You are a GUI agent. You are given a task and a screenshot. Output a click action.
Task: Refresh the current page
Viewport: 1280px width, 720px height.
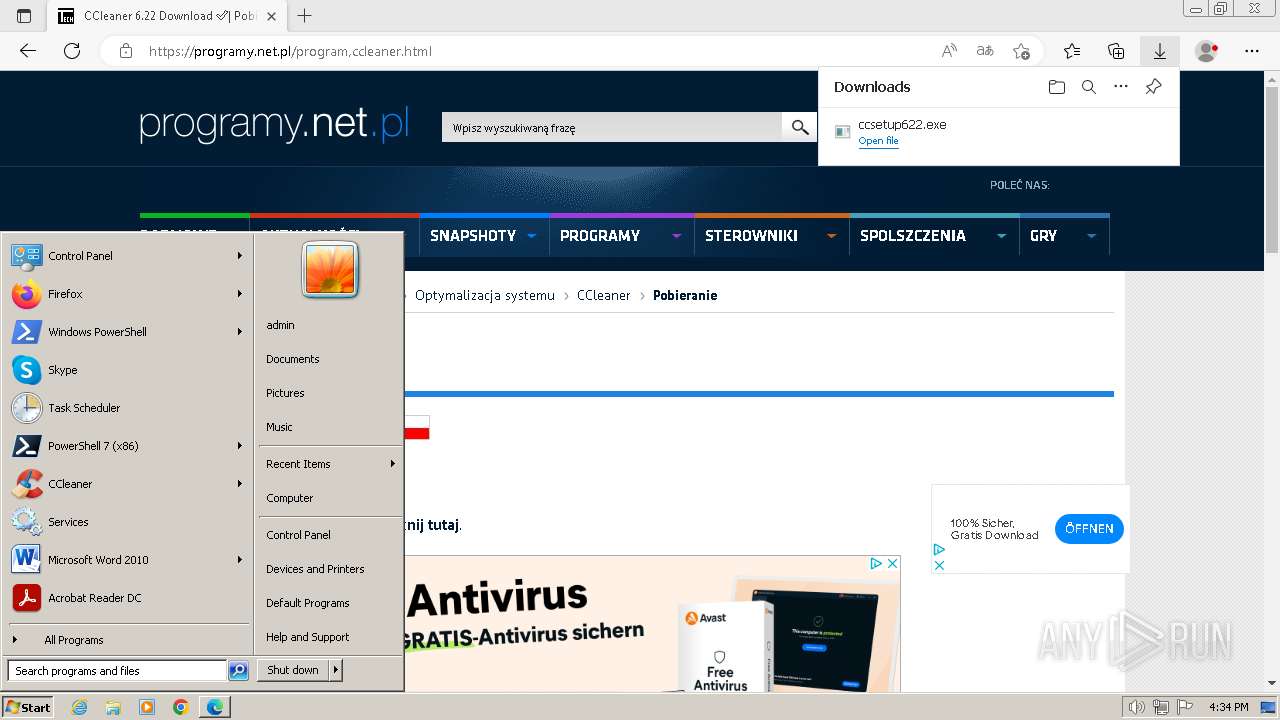(72, 51)
